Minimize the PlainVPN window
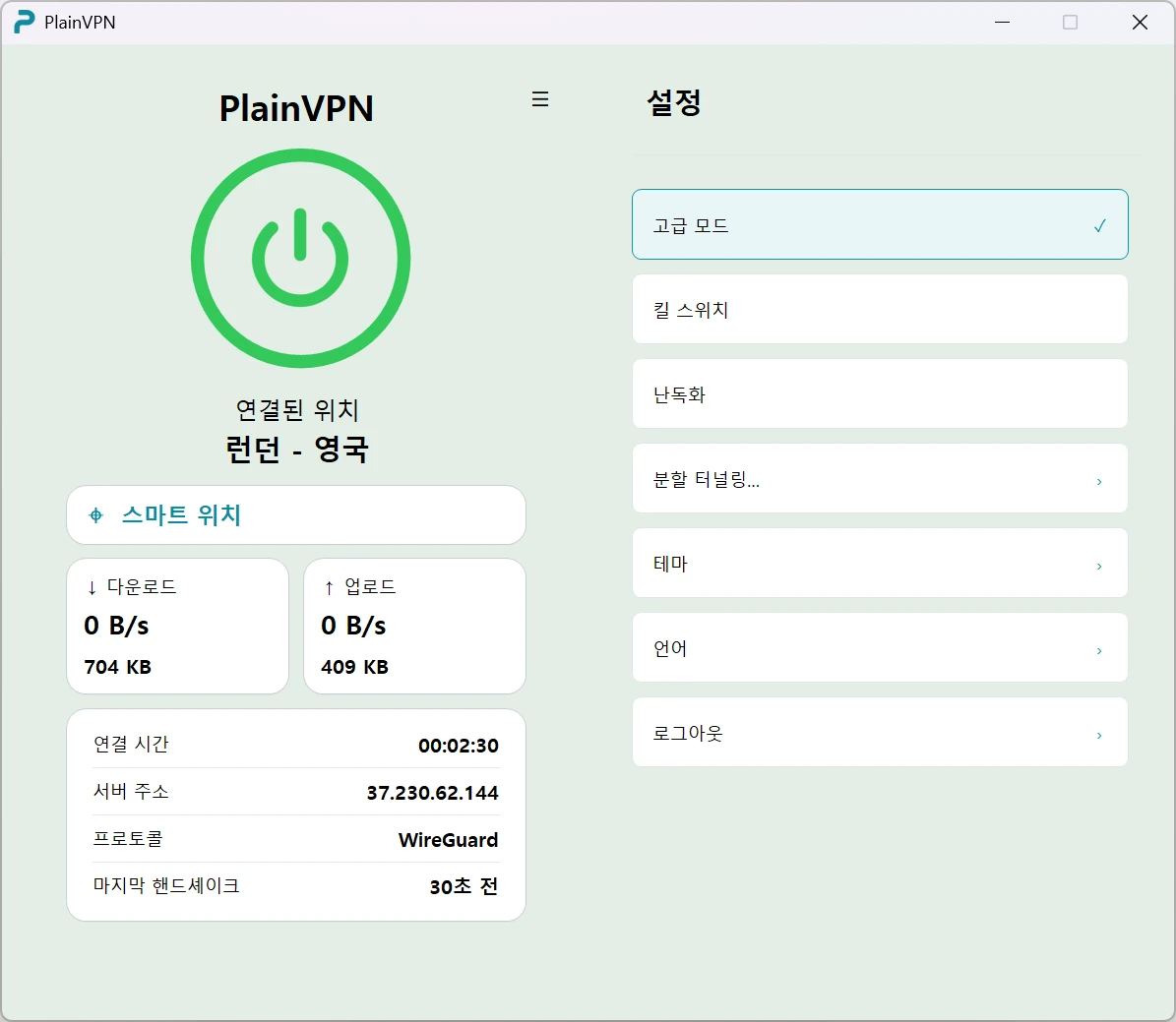This screenshot has height=1022, width=1176. [1002, 23]
